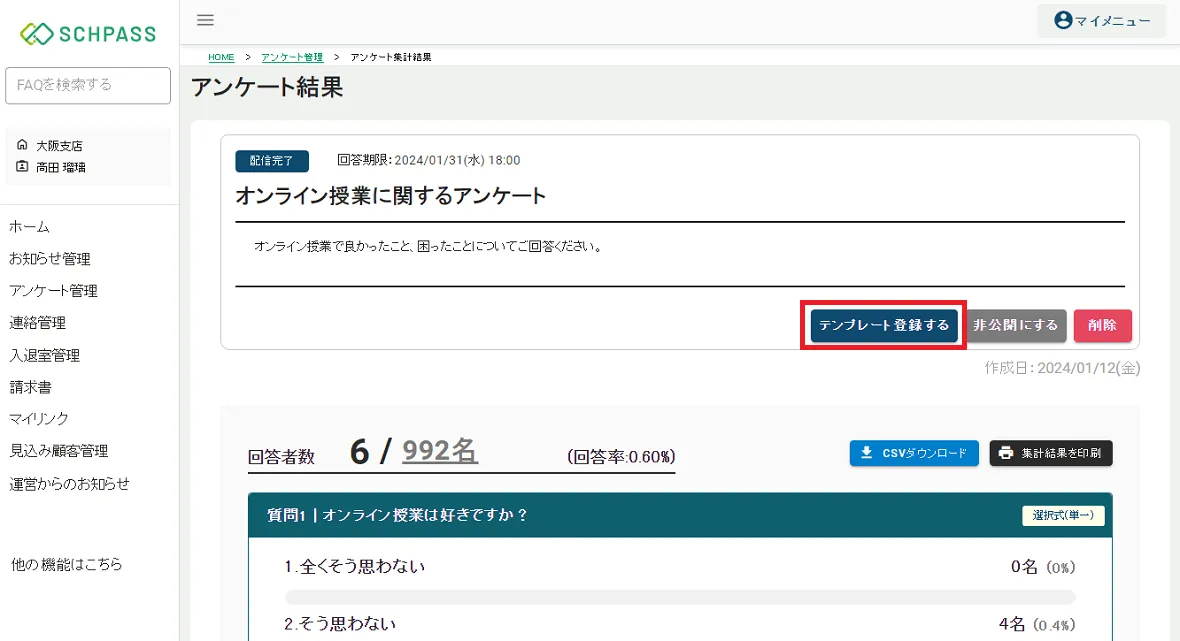
Task: Click the user badge icon beside 高田 瑠璃
Action: (x=22, y=166)
